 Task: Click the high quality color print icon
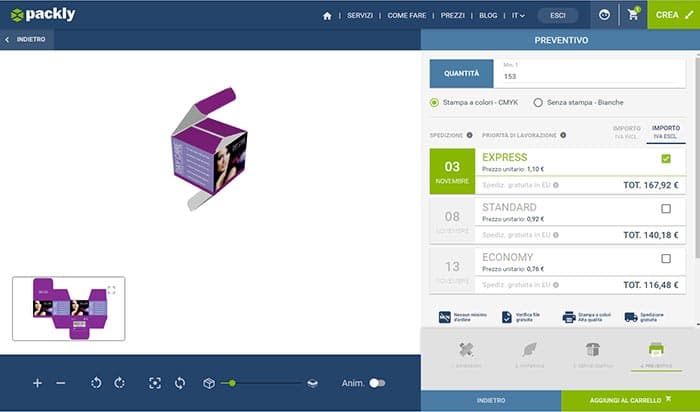[x=569, y=317]
